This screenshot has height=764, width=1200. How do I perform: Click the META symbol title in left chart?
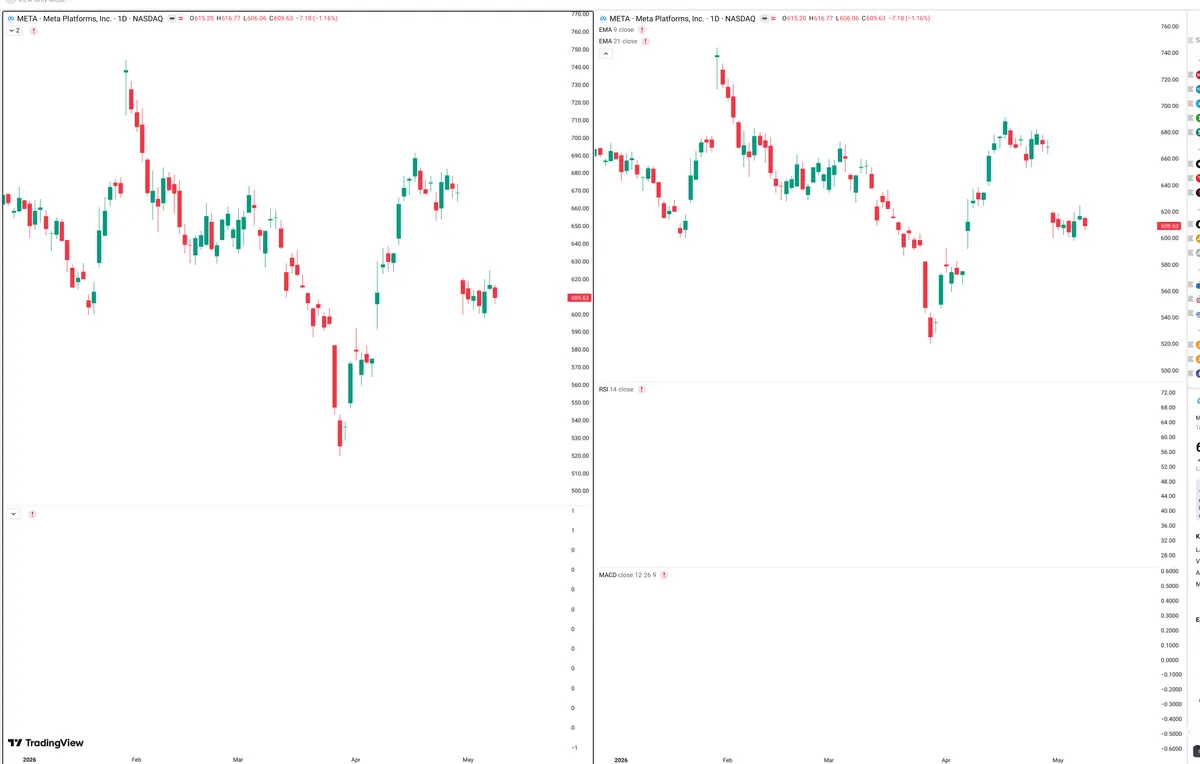click(89, 18)
